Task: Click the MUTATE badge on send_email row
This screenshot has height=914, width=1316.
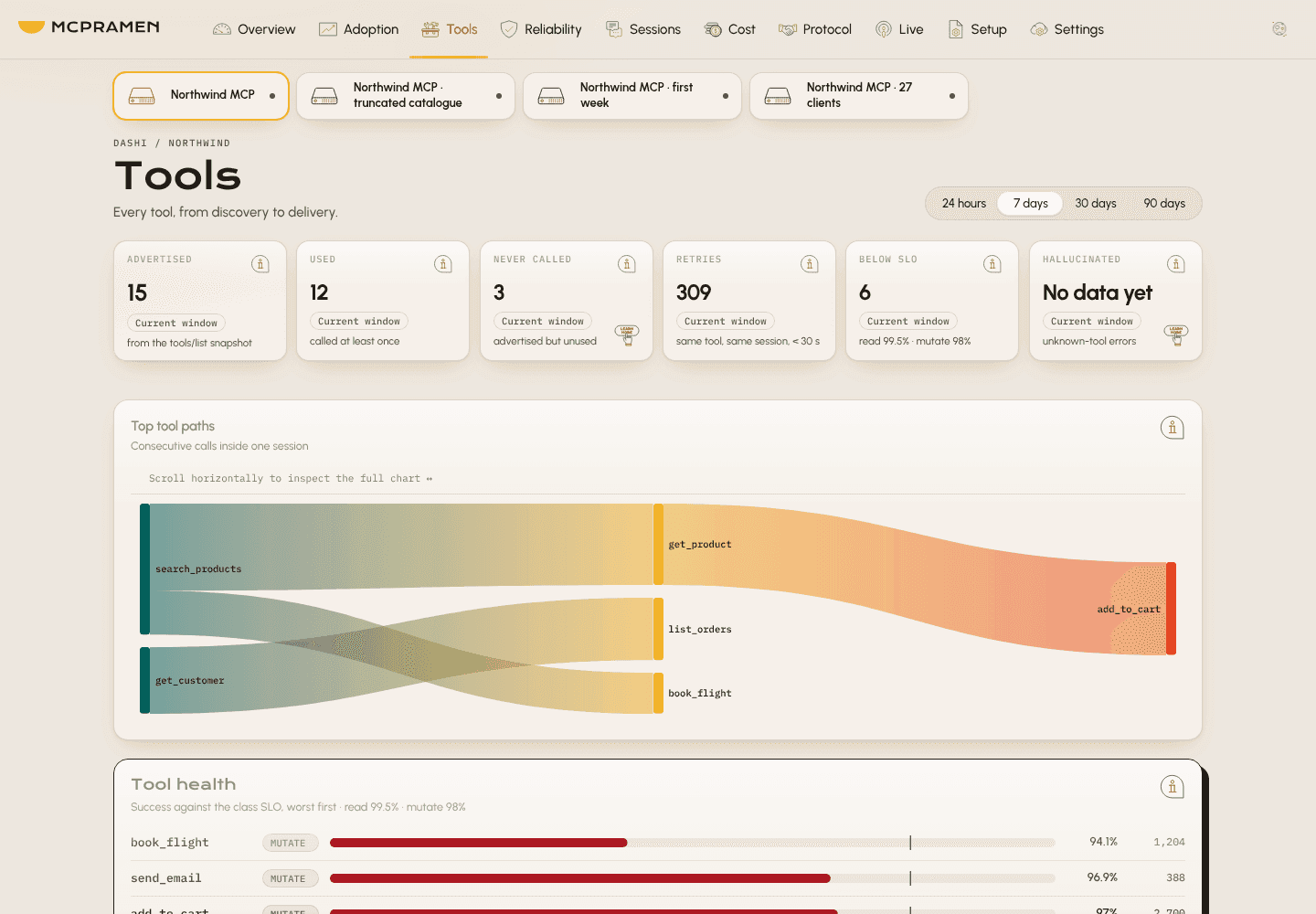Action: [290, 878]
